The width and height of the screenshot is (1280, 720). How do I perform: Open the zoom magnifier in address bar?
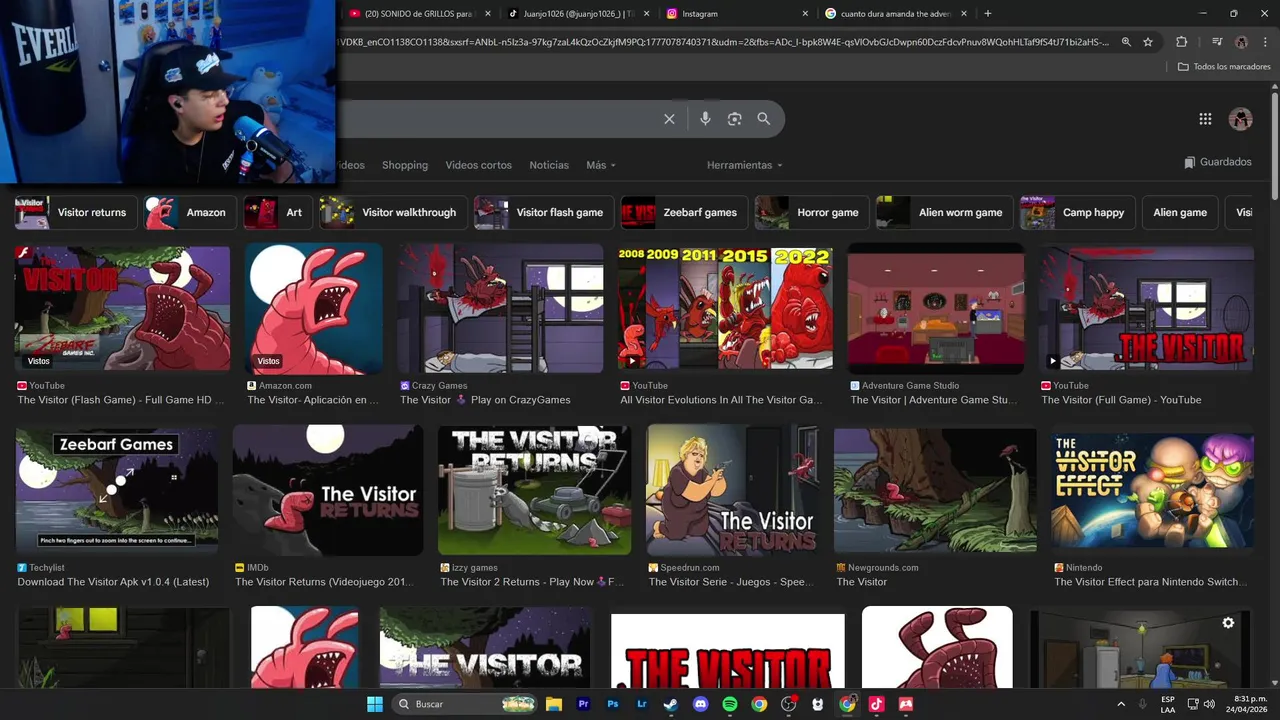1126,42
